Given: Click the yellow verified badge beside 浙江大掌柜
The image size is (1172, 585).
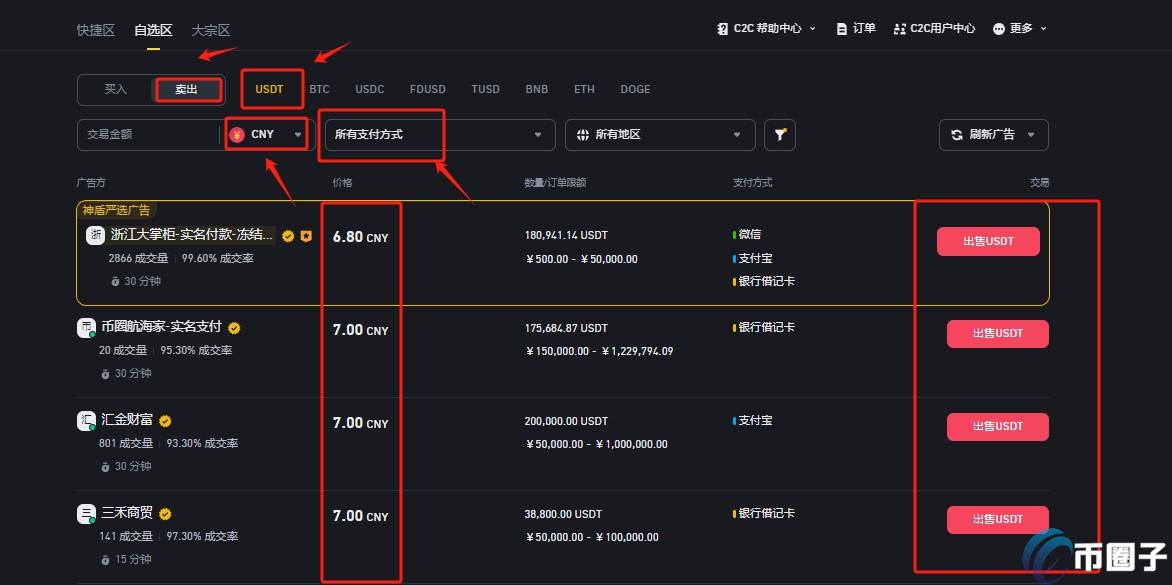Looking at the screenshot, I should [288, 237].
